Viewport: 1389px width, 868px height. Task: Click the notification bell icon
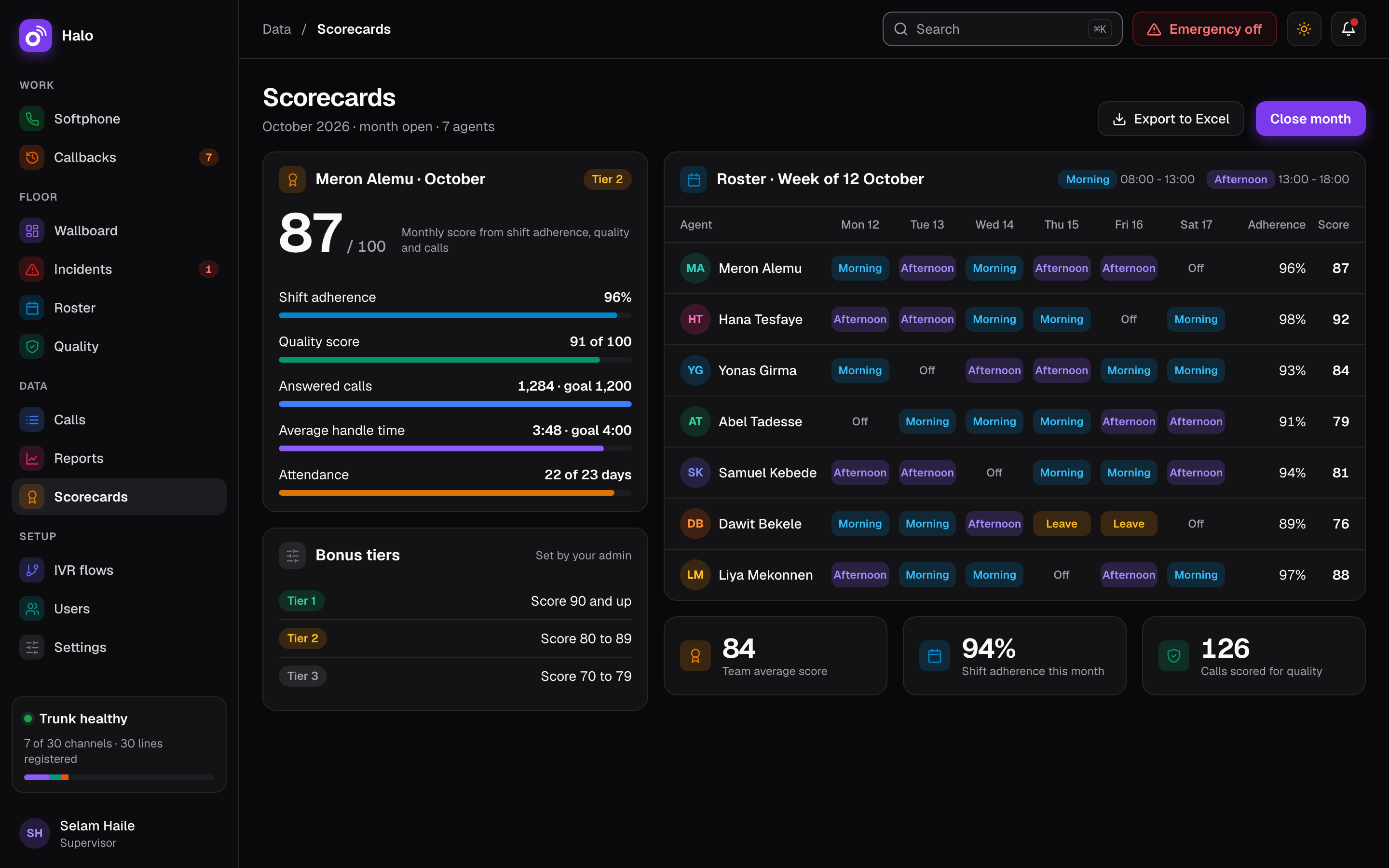[x=1348, y=29]
